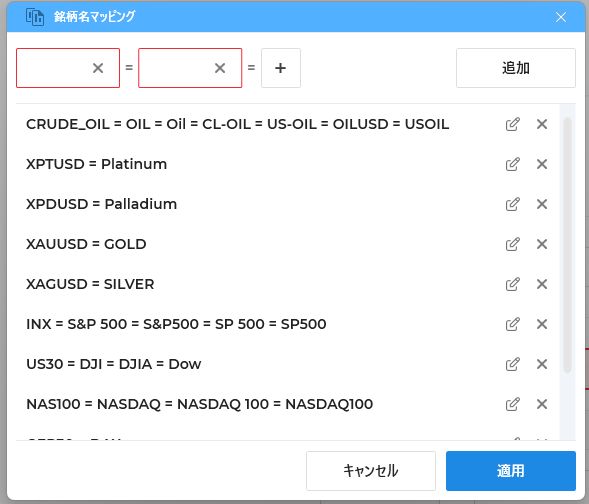Viewport: 589px width, 504px height.
Task: Remove the NAS100 = NASDAQ mapping
Action: tap(542, 404)
